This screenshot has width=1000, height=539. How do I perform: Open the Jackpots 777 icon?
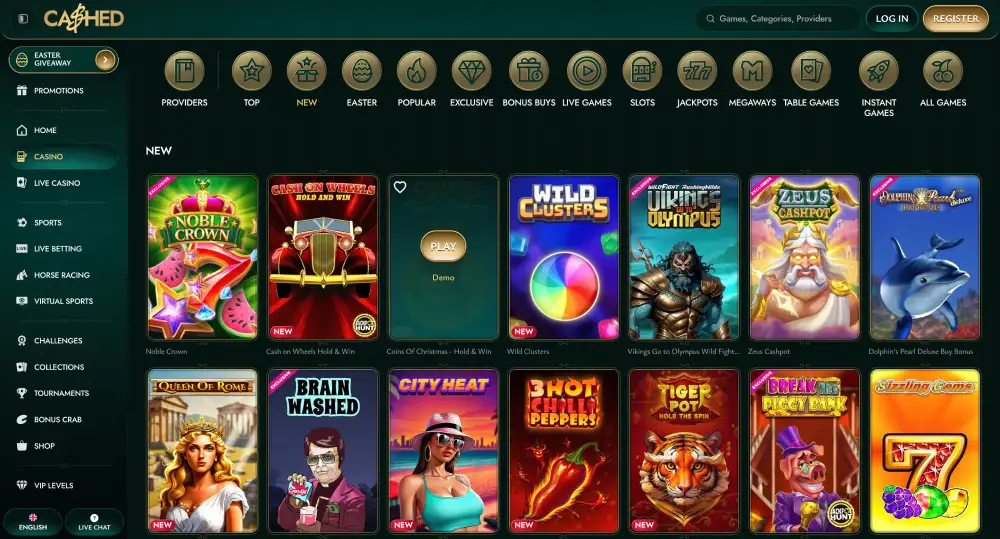697,71
